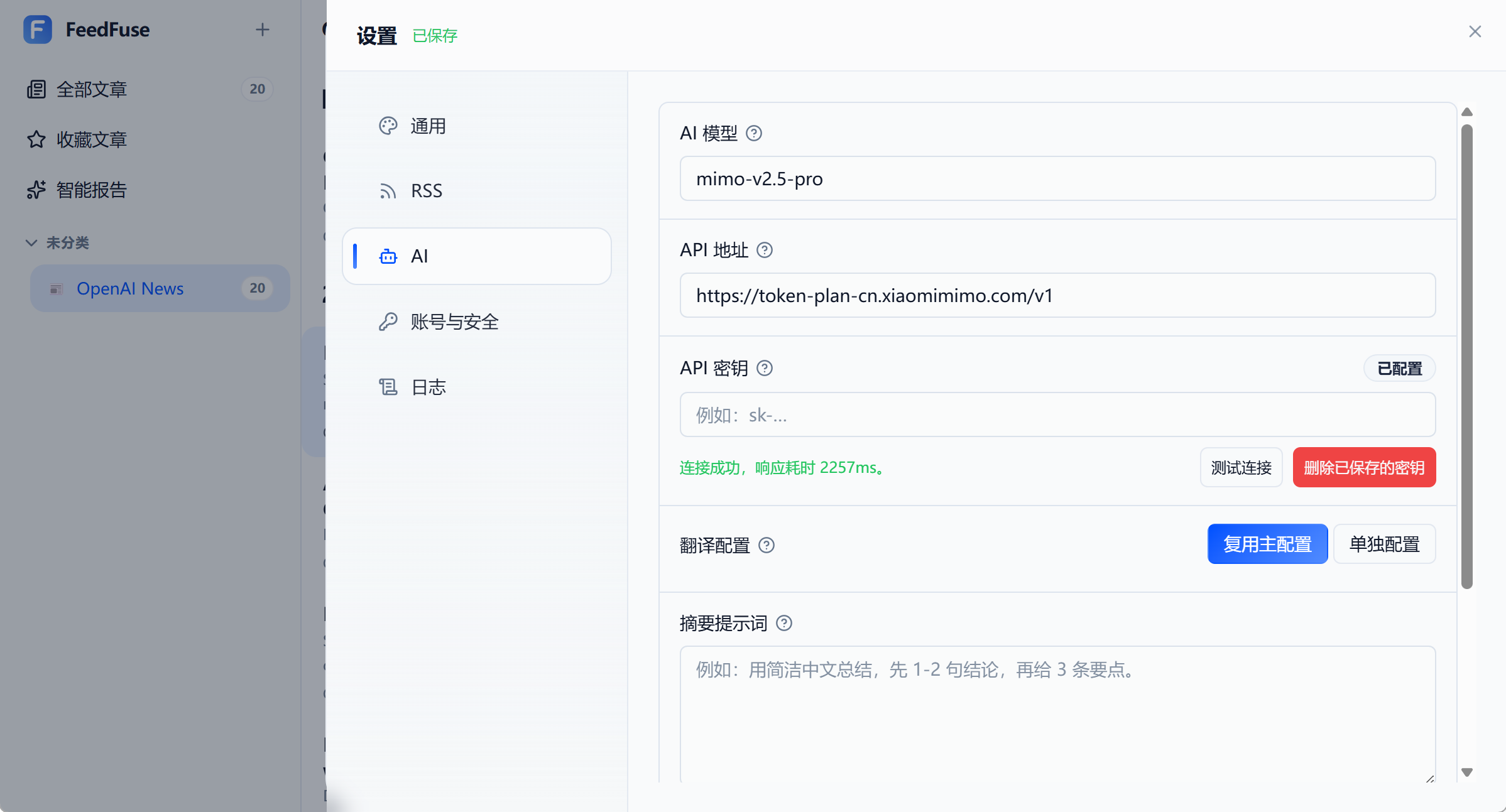The width and height of the screenshot is (1506, 812).
Task: Focus the API 地址 URL field
Action: pos(1057,296)
